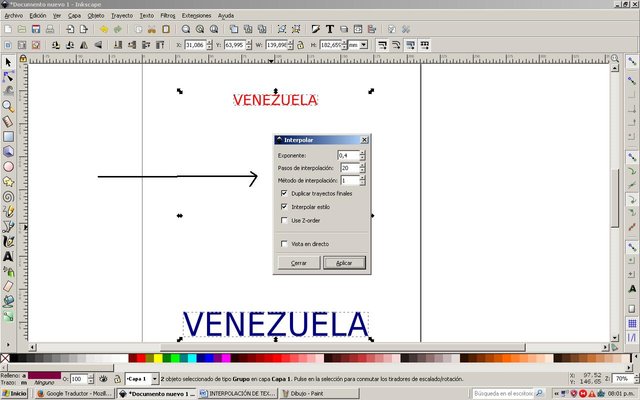Click the New document icon
The width and height of the screenshot is (640, 400).
[8, 29]
